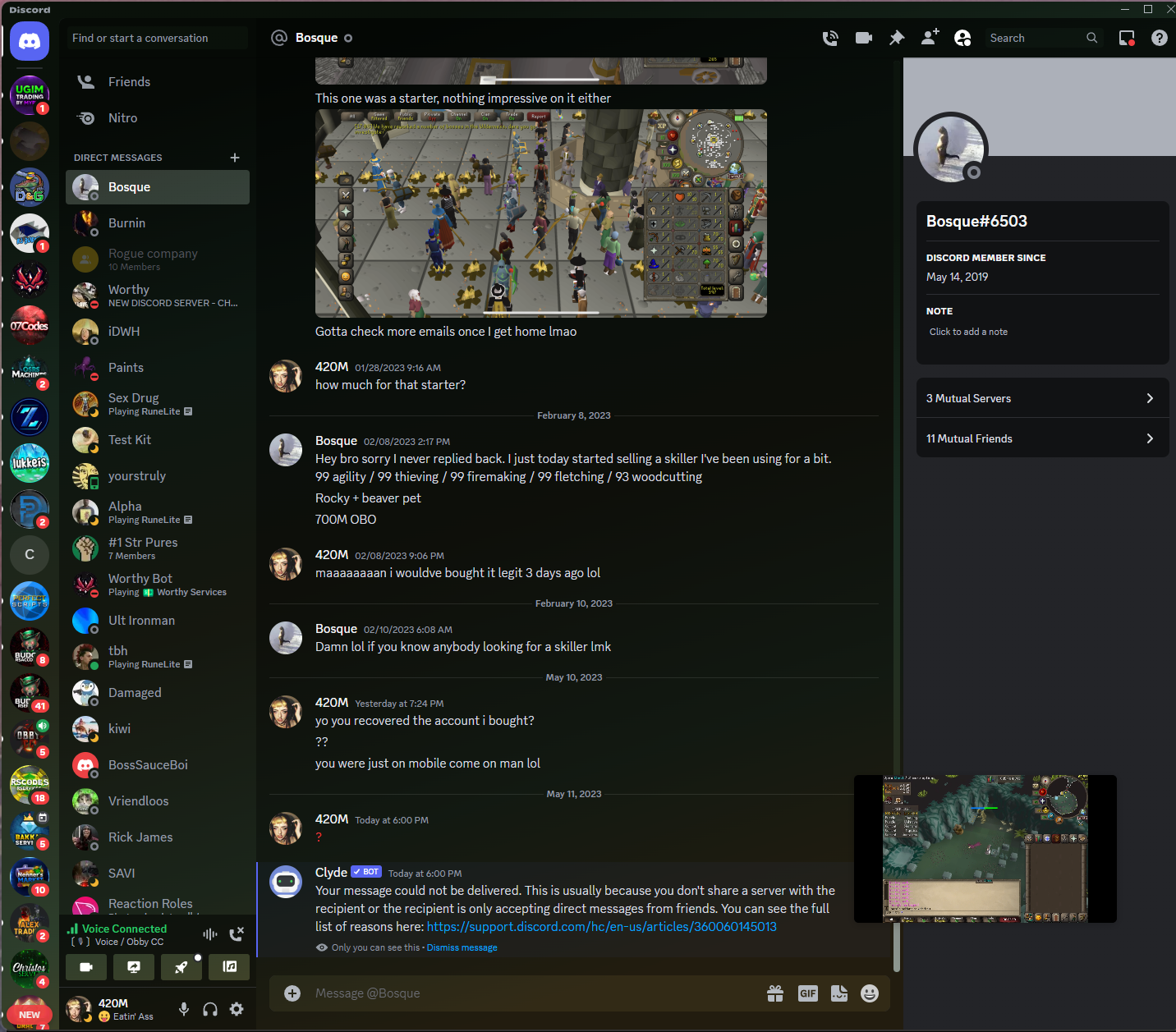Viewport: 1176px width, 1032px height.
Task: Select the Worthy Bot conversation
Action: pyautogui.click(x=158, y=585)
